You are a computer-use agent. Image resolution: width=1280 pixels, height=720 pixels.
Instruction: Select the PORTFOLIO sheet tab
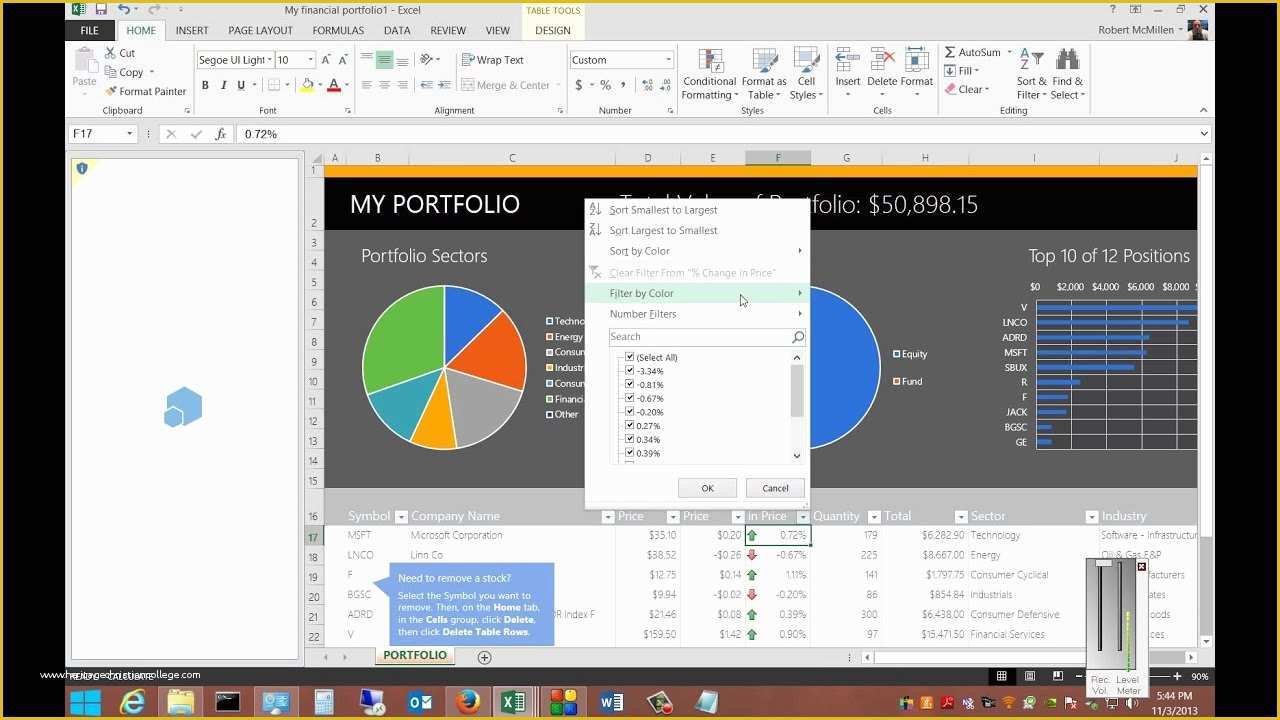415,656
